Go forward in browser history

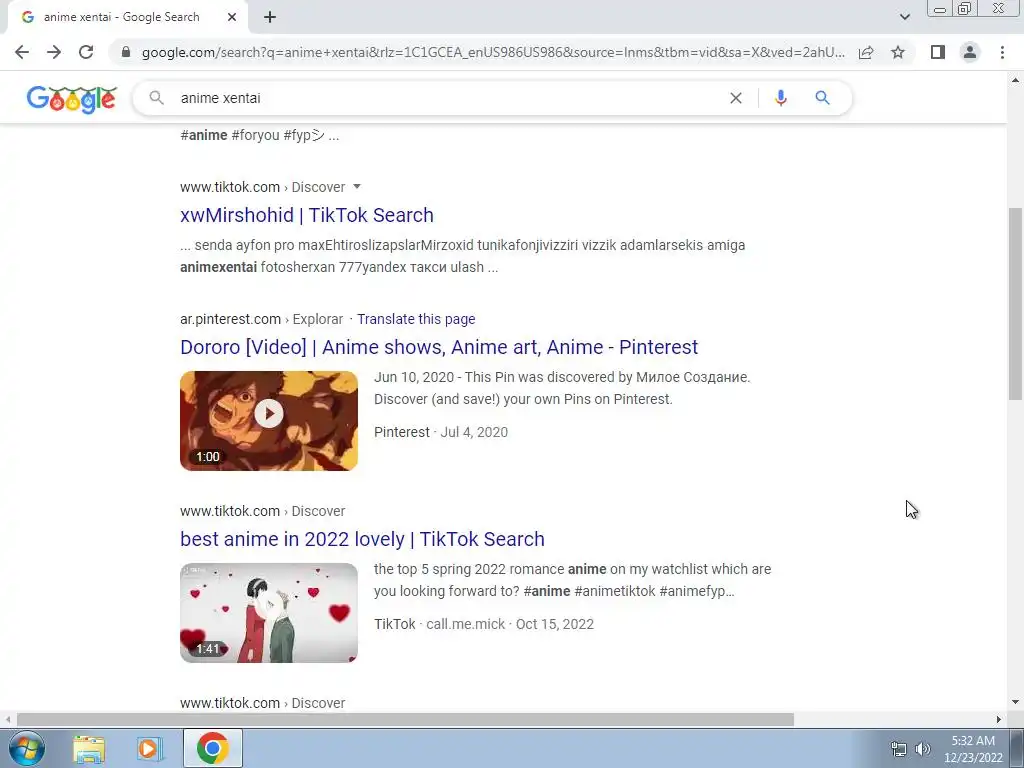(54, 52)
